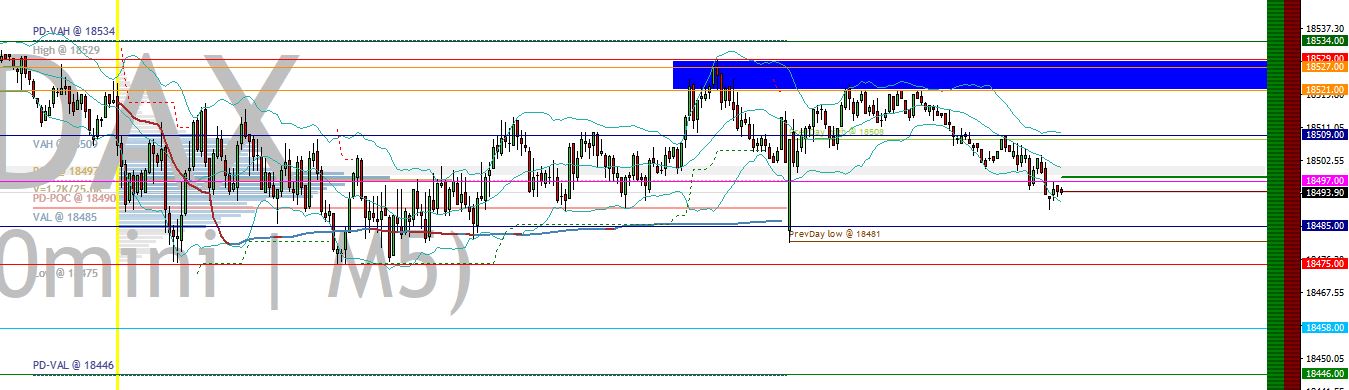The height and width of the screenshot is (390, 1349).
Task: Click the dark blue 18509.00 price tag
Action: click(x=1324, y=134)
